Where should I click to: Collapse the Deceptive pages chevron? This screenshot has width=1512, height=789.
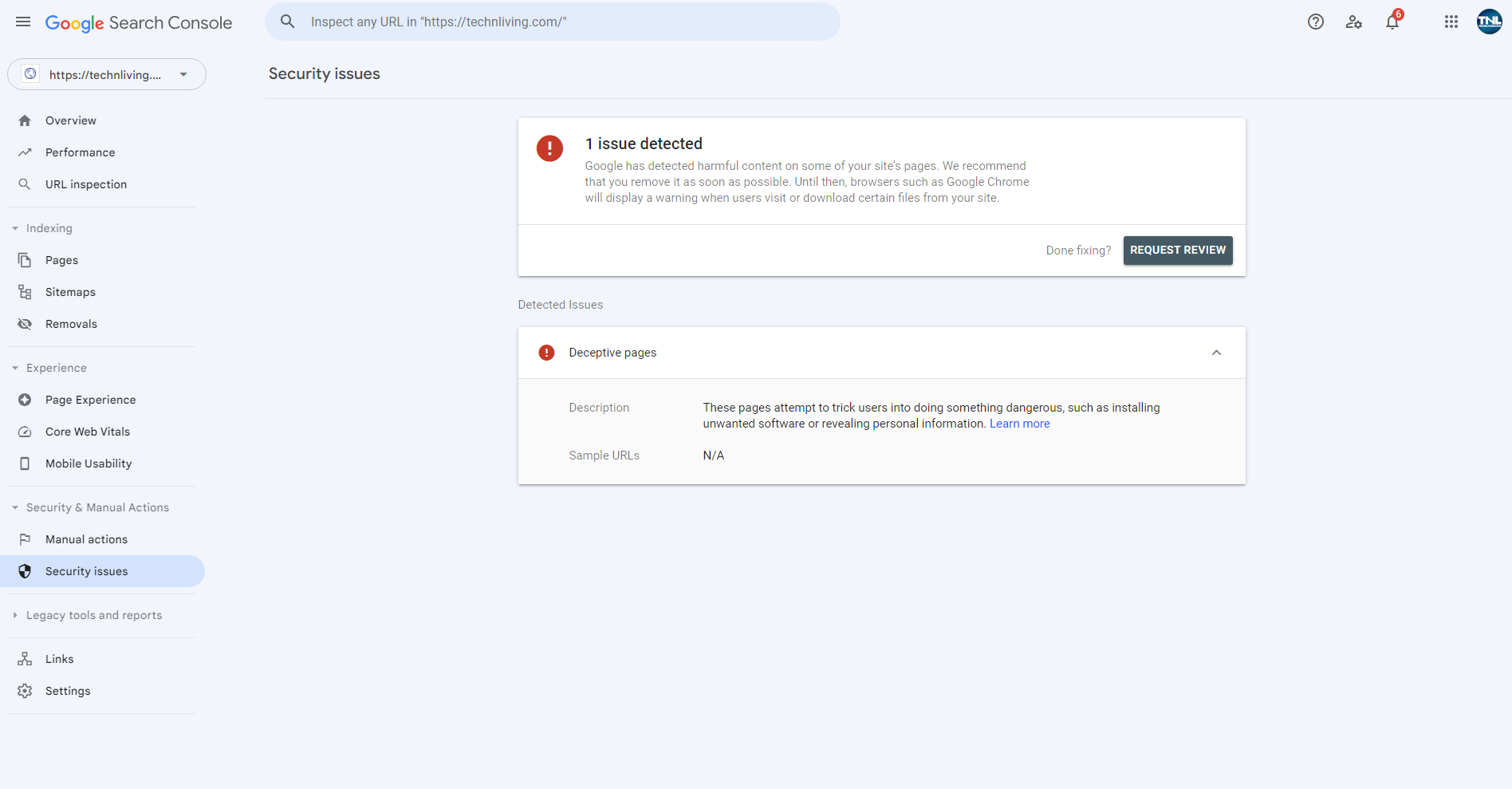tap(1216, 353)
